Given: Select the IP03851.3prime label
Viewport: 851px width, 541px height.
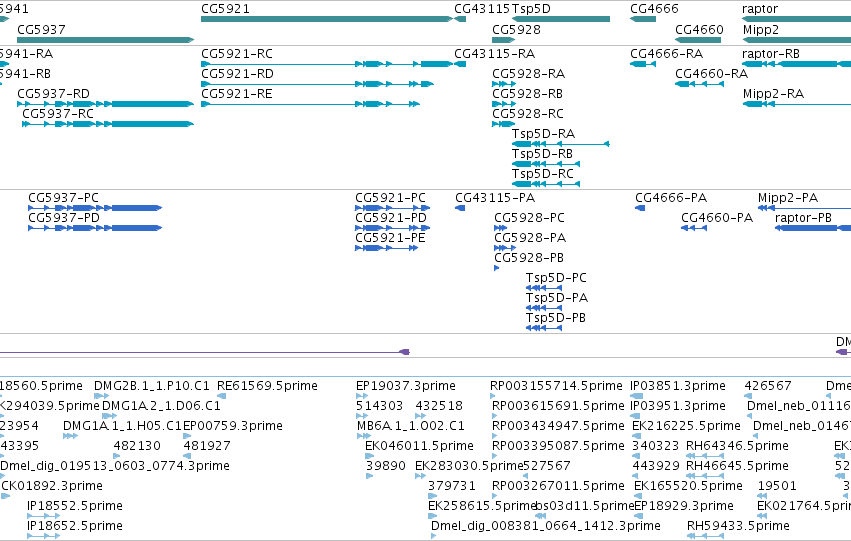Looking at the screenshot, I should tap(678, 386).
